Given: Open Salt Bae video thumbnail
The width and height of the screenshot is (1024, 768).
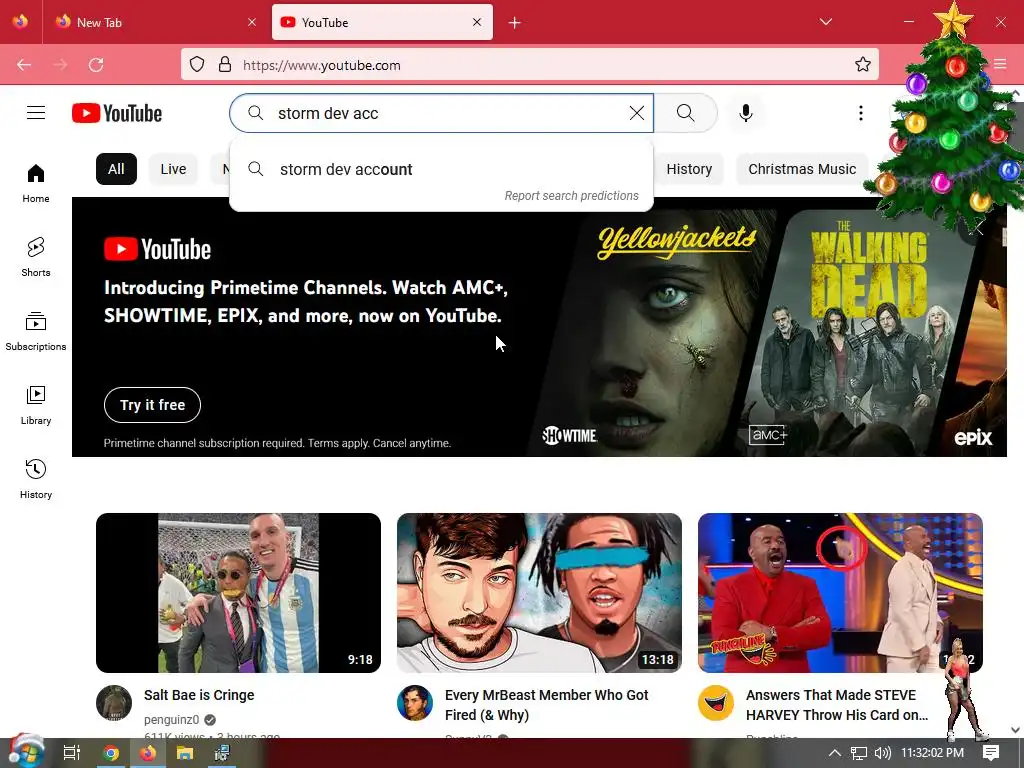Looking at the screenshot, I should [x=238, y=593].
